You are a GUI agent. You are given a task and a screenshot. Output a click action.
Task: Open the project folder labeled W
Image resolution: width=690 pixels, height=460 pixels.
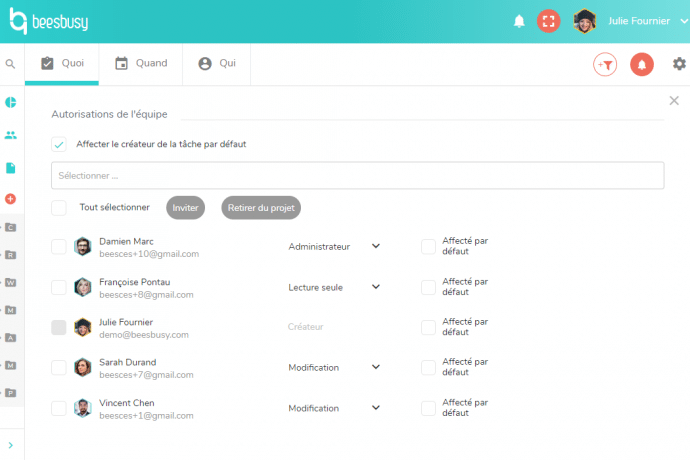coord(11,283)
